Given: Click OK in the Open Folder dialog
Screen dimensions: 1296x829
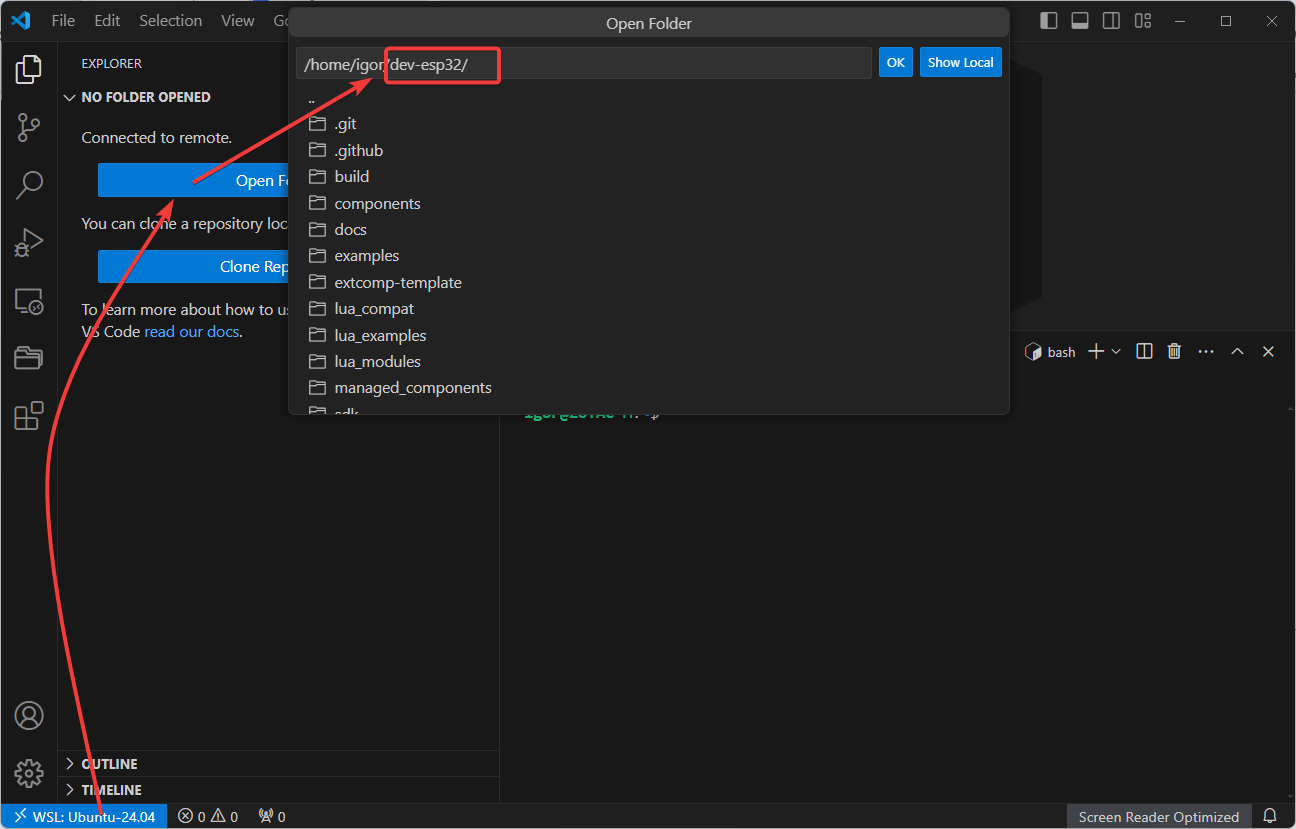Looking at the screenshot, I should point(895,62).
